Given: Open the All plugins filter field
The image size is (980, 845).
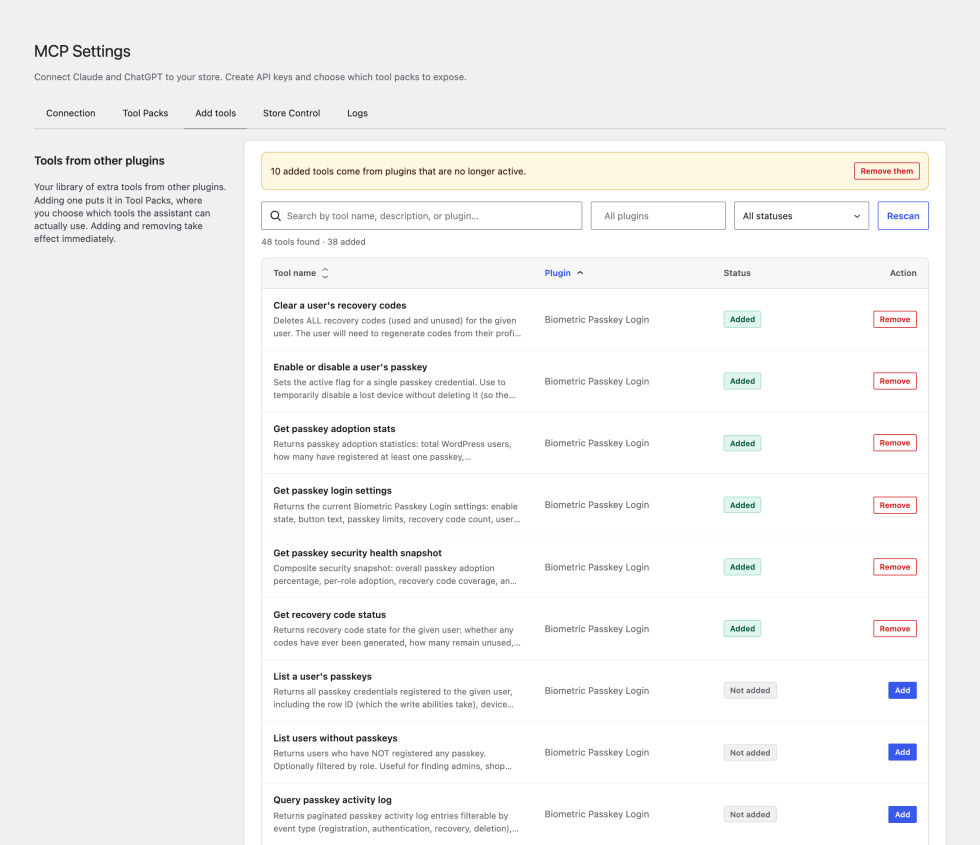Looking at the screenshot, I should (658, 216).
